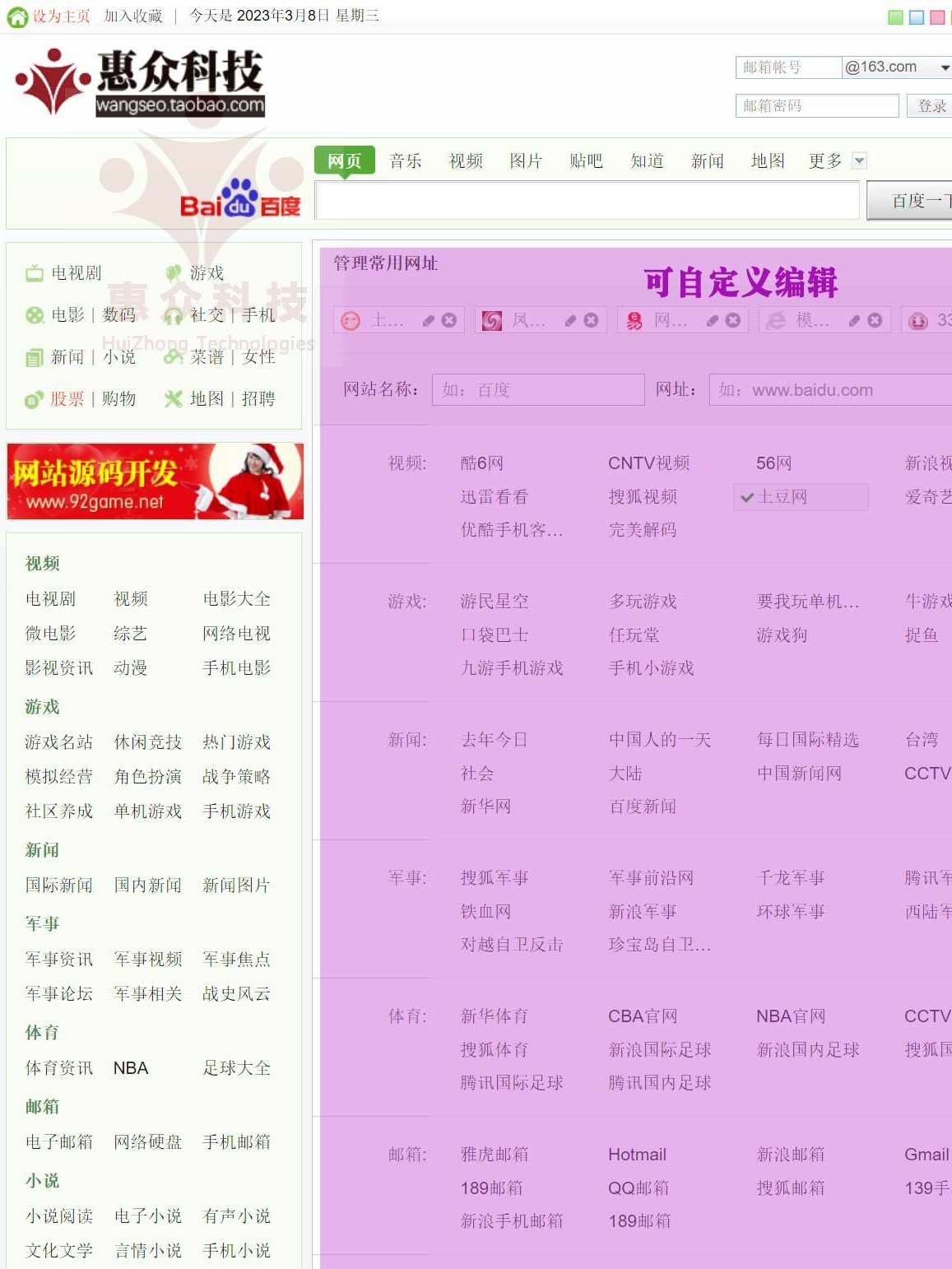Open the 国际新闻 link
952x1269 pixels.
tap(58, 886)
